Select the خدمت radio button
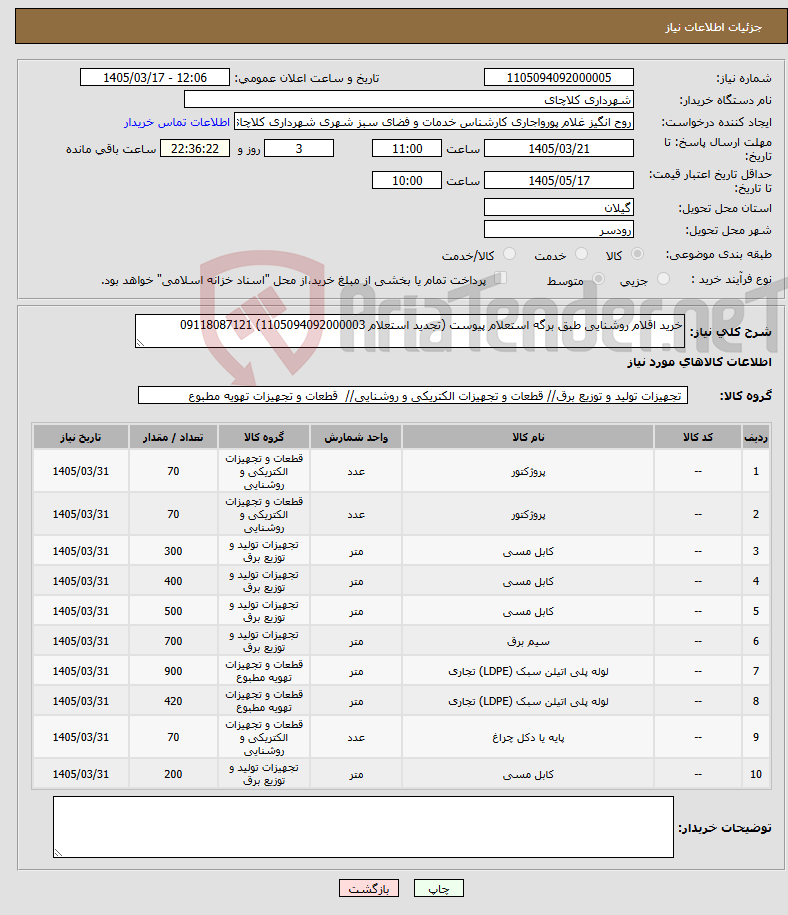This screenshot has width=788, height=915. (581, 254)
